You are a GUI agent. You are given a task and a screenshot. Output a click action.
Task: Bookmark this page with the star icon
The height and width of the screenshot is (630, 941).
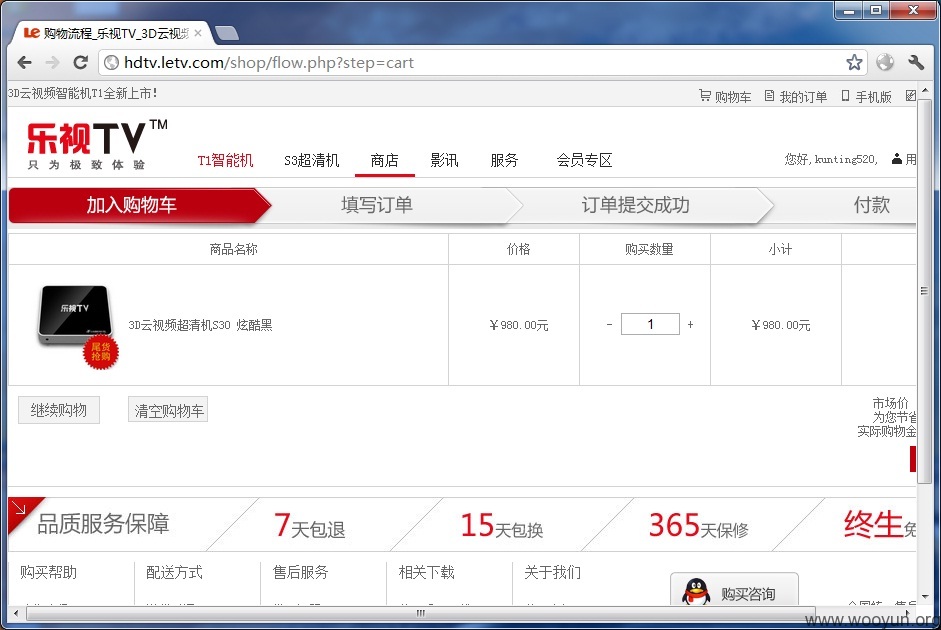pos(854,62)
